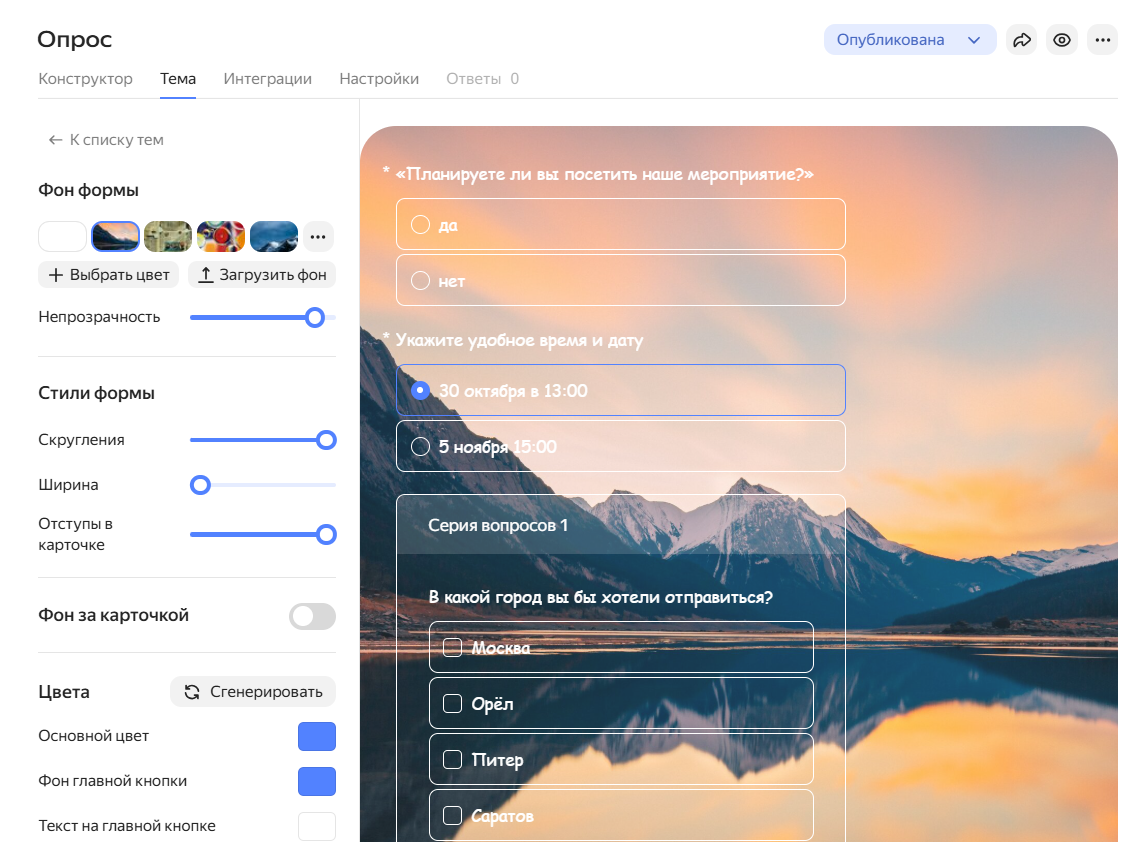The image size is (1140, 842).
Task: Open form preview with the eye icon
Action: click(1062, 40)
